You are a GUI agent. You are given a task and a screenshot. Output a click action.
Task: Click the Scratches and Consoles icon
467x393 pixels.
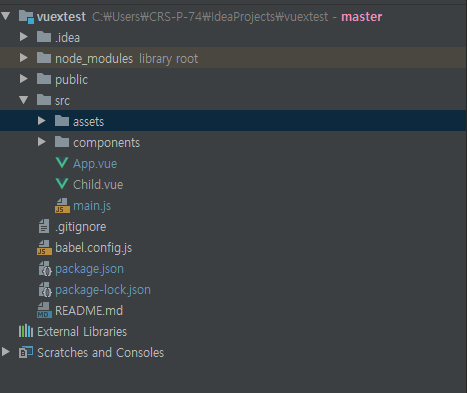[x=26, y=352]
